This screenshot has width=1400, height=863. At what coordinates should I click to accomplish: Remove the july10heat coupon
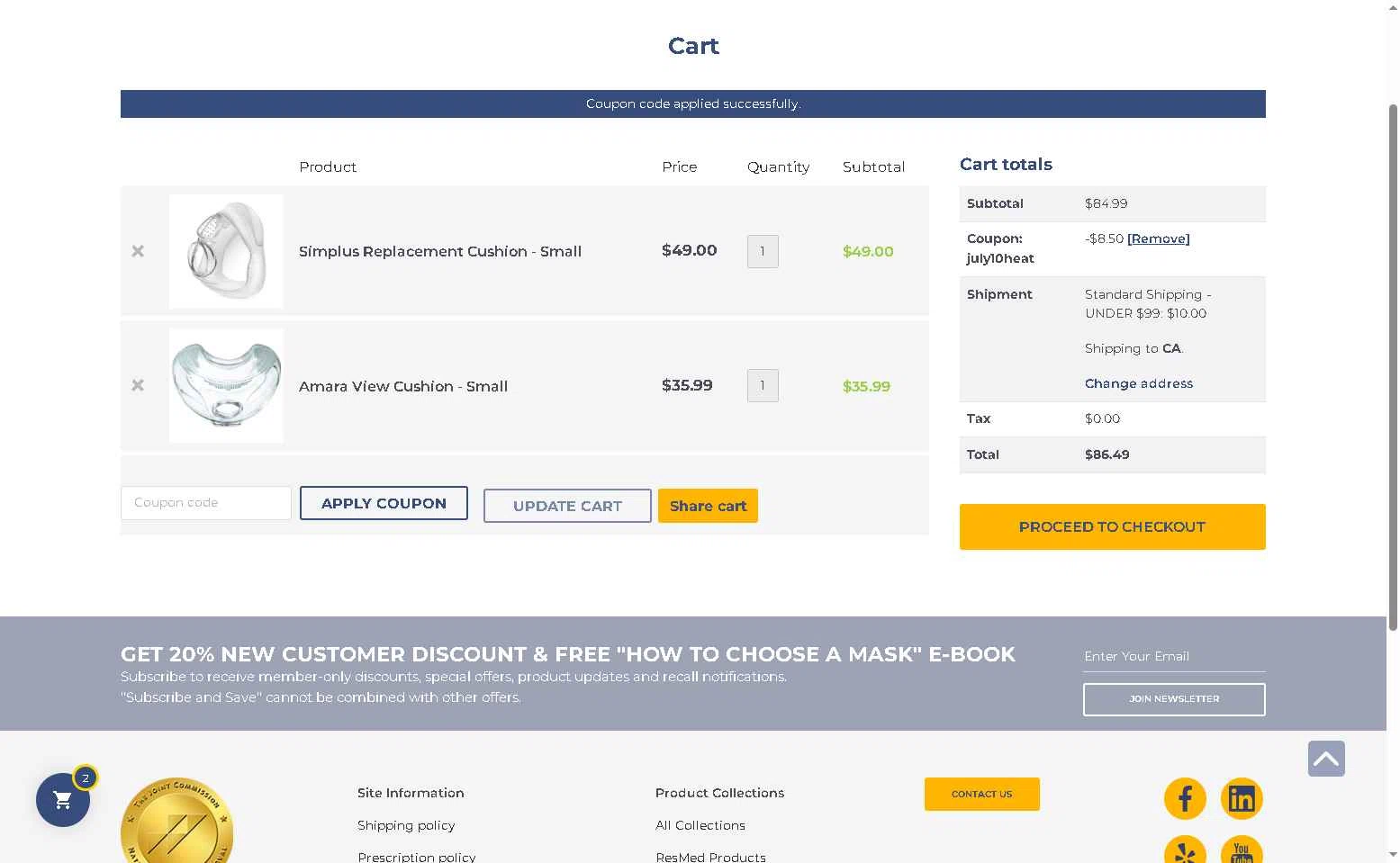[x=1158, y=238]
